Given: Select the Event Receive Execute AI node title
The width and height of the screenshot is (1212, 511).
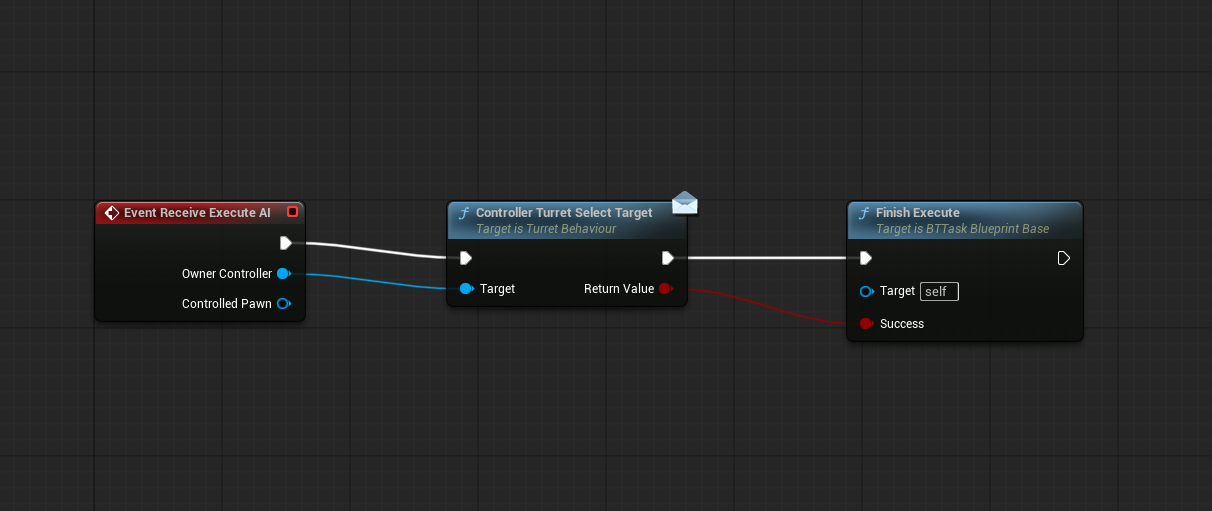Looking at the screenshot, I should pos(197,213).
